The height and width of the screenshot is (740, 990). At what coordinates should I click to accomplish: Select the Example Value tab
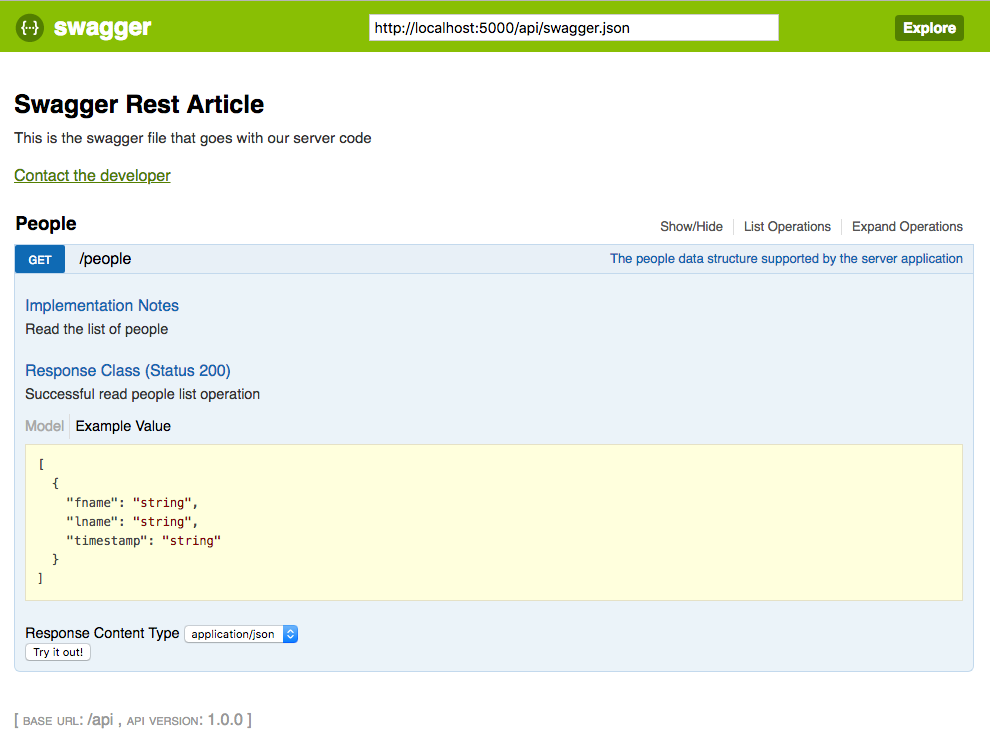coord(123,426)
